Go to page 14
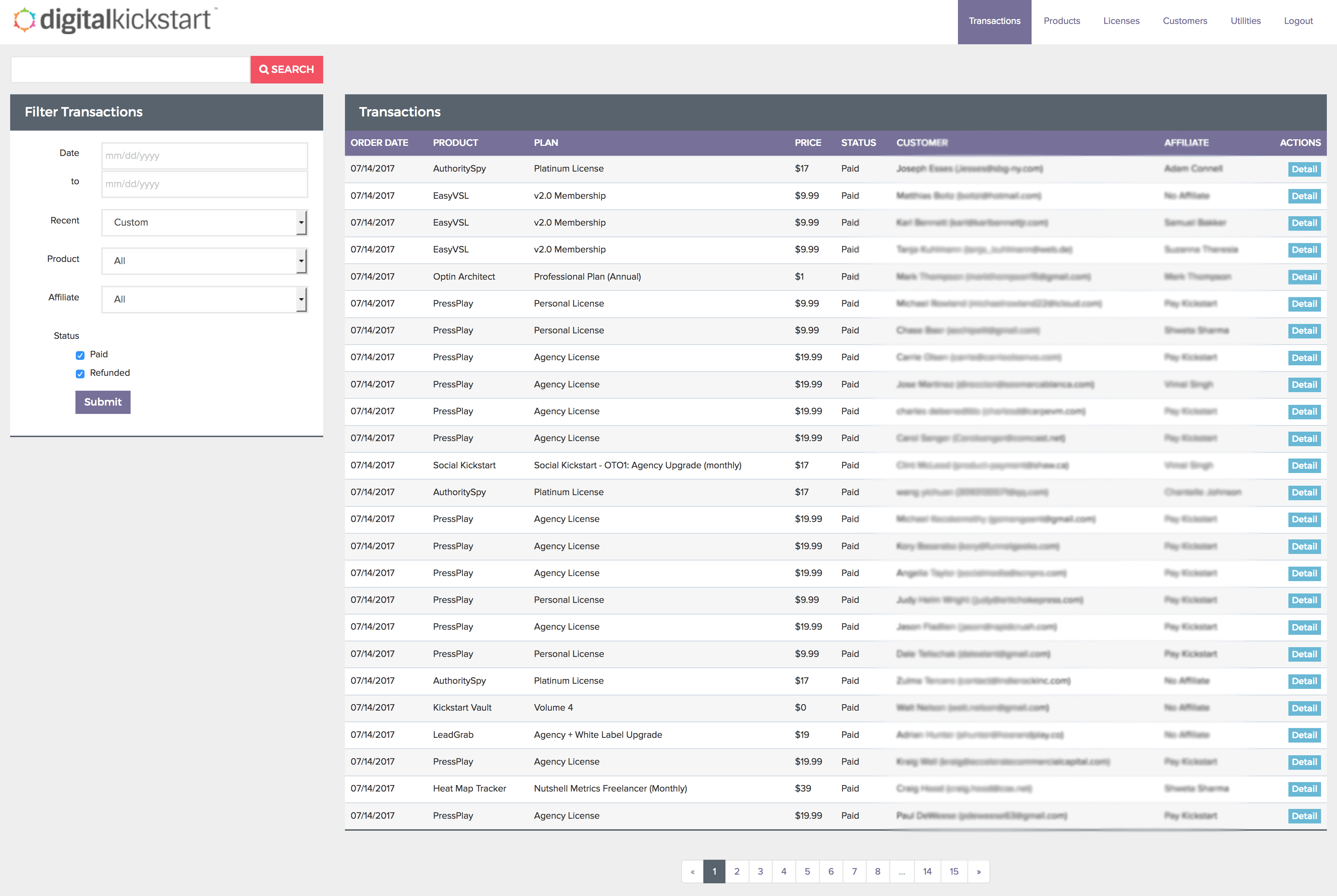 tap(927, 871)
